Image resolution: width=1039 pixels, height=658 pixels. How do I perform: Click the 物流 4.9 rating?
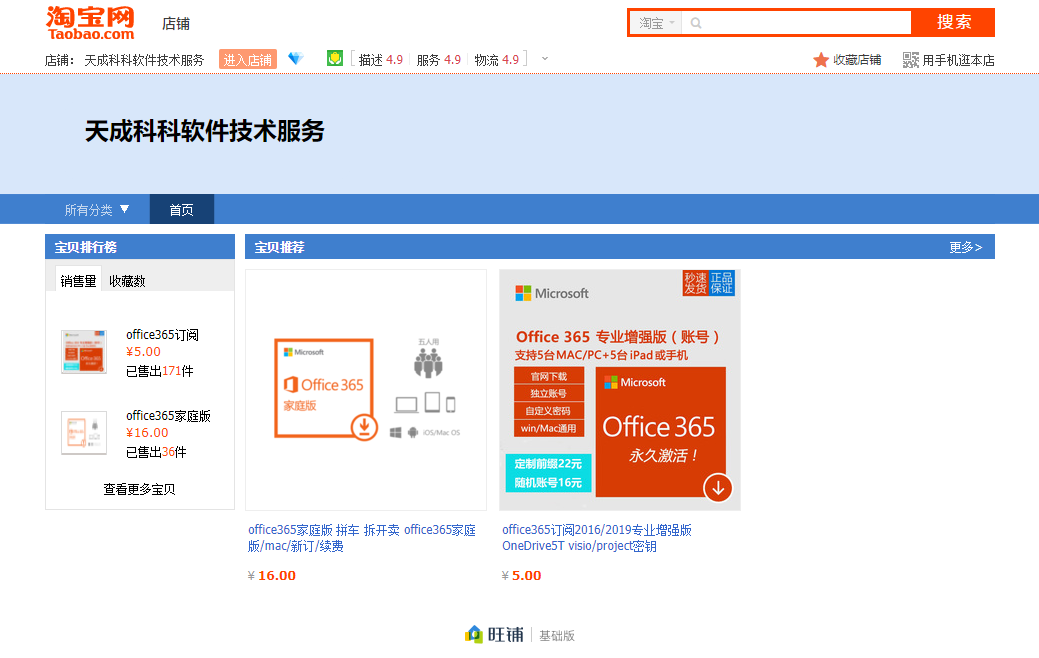pyautogui.click(x=497, y=60)
